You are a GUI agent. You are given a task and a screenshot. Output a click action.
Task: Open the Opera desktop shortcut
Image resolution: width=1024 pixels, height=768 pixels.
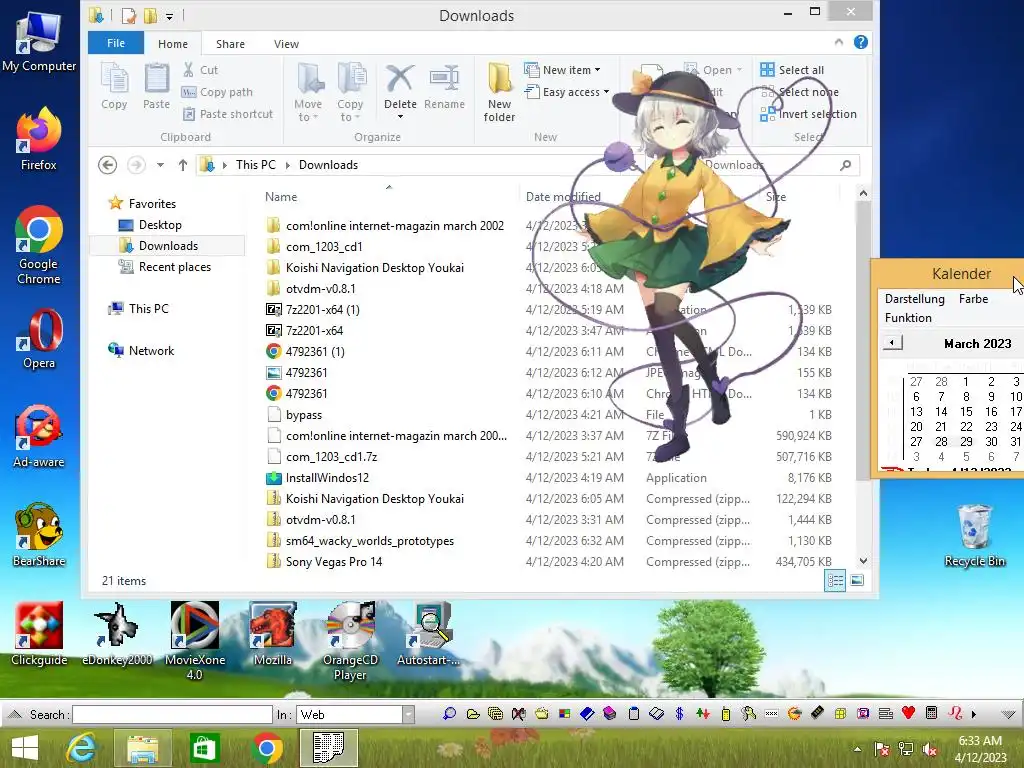[39, 340]
